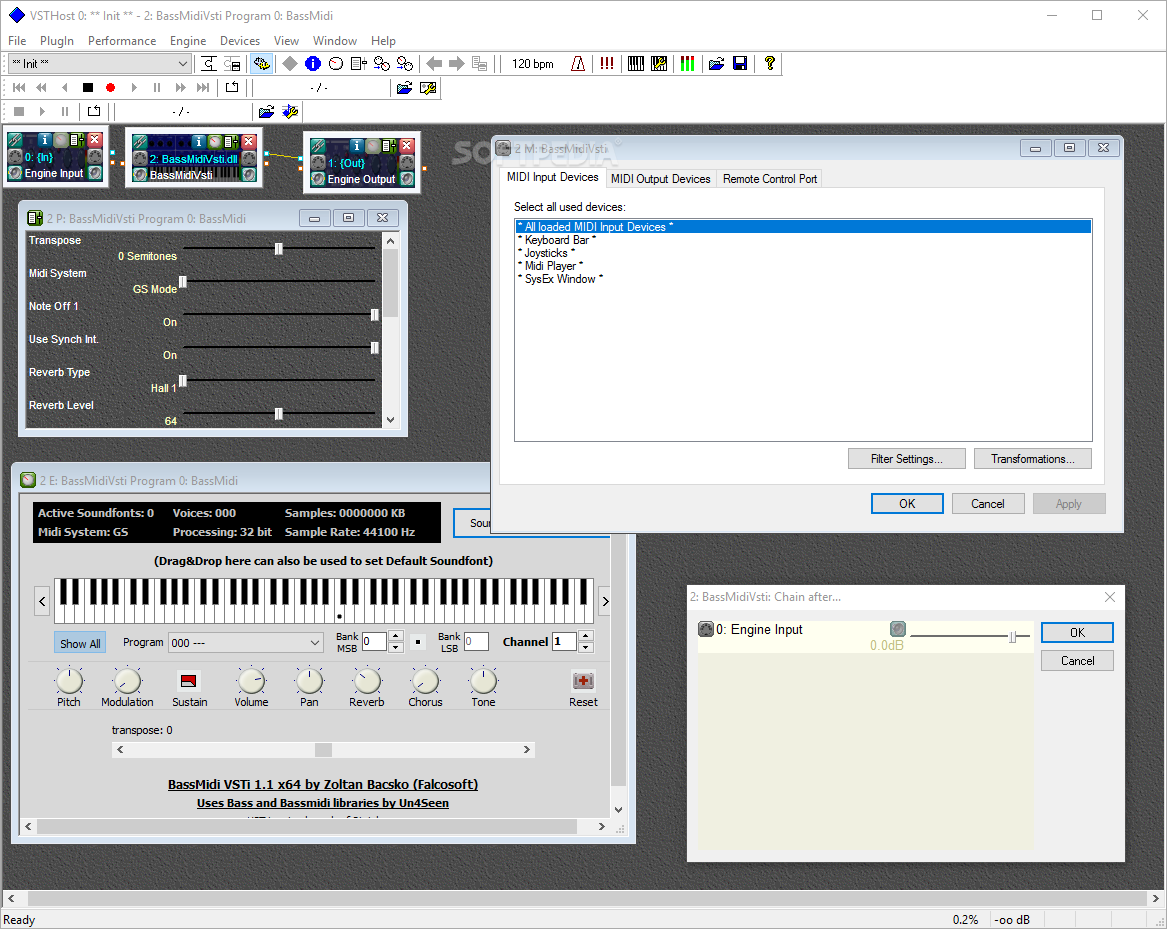Toggle the Show All button
This screenshot has height=929, width=1167.
[80, 643]
